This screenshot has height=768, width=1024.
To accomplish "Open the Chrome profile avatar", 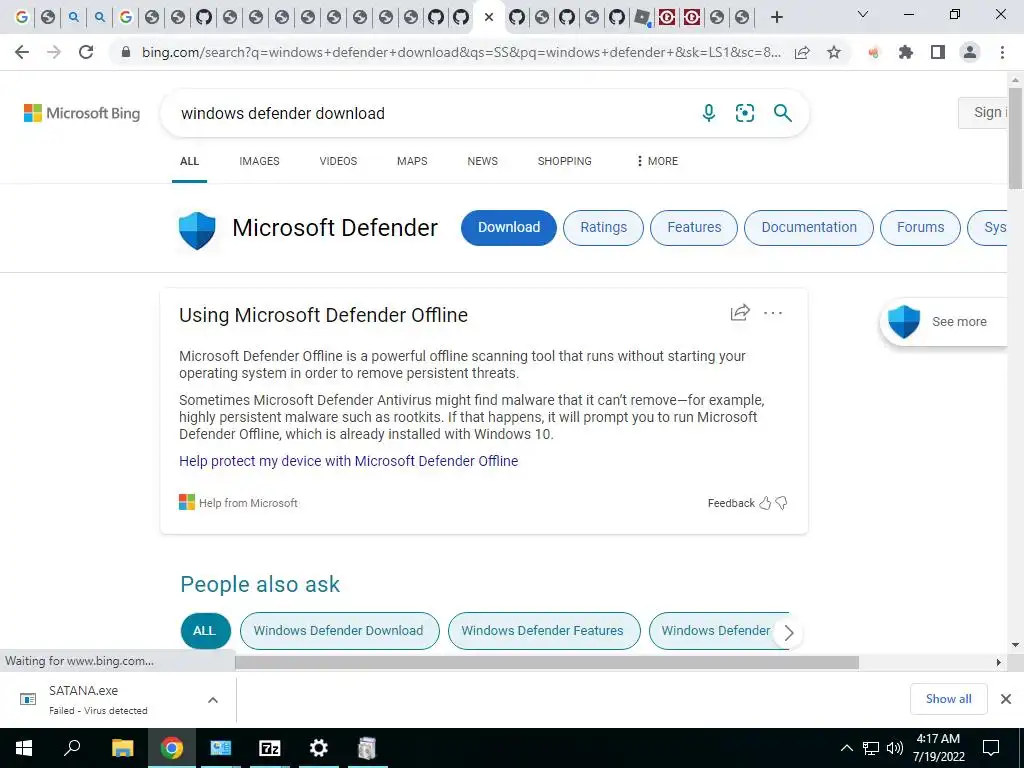I will [x=970, y=52].
